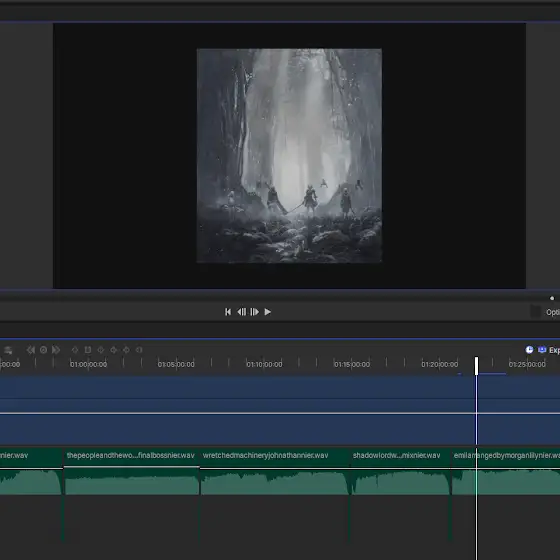Image resolution: width=560 pixels, height=560 pixels.
Task: Click the cut-off Export label above the timeline
Action: pos(554,350)
